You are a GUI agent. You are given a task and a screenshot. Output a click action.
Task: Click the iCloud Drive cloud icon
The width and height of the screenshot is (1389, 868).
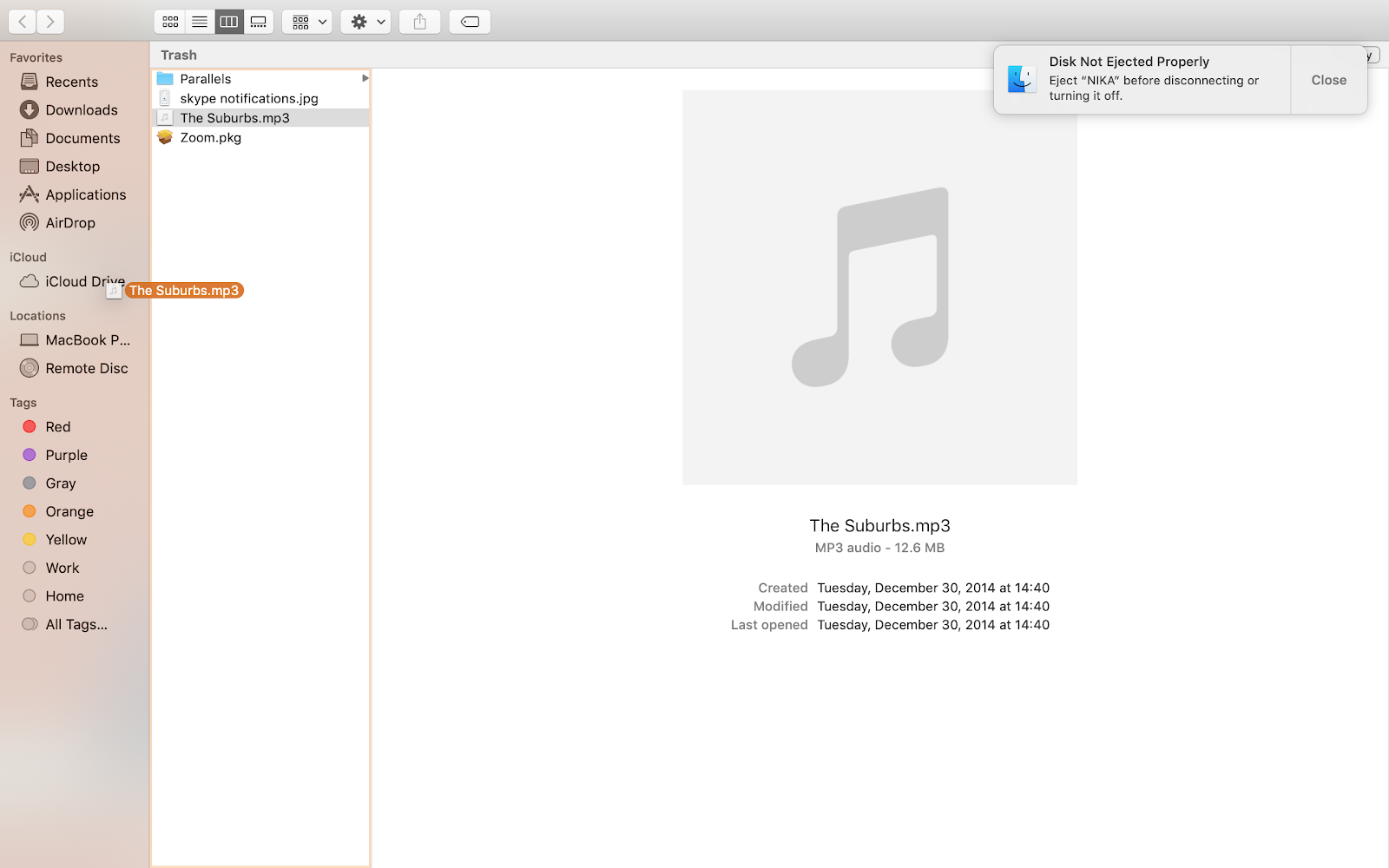click(30, 281)
